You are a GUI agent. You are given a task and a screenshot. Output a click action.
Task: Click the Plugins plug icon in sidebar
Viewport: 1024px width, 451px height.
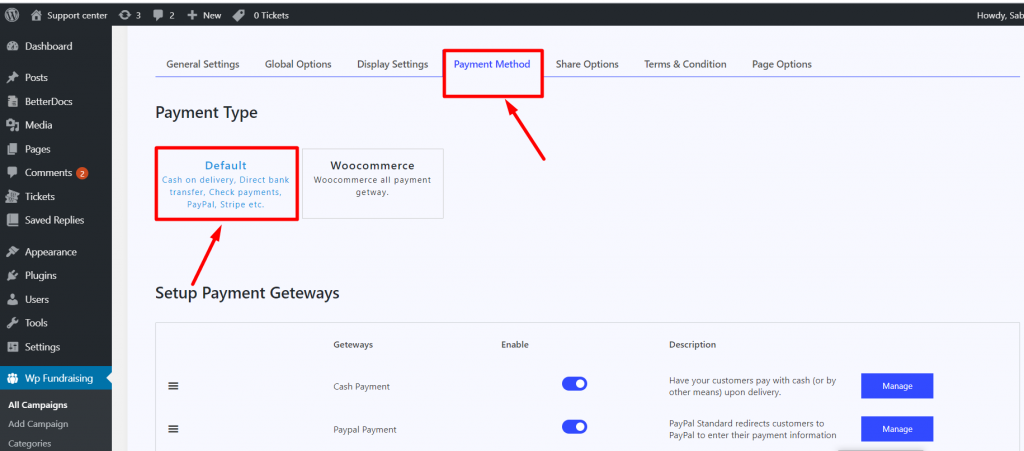click(12, 275)
